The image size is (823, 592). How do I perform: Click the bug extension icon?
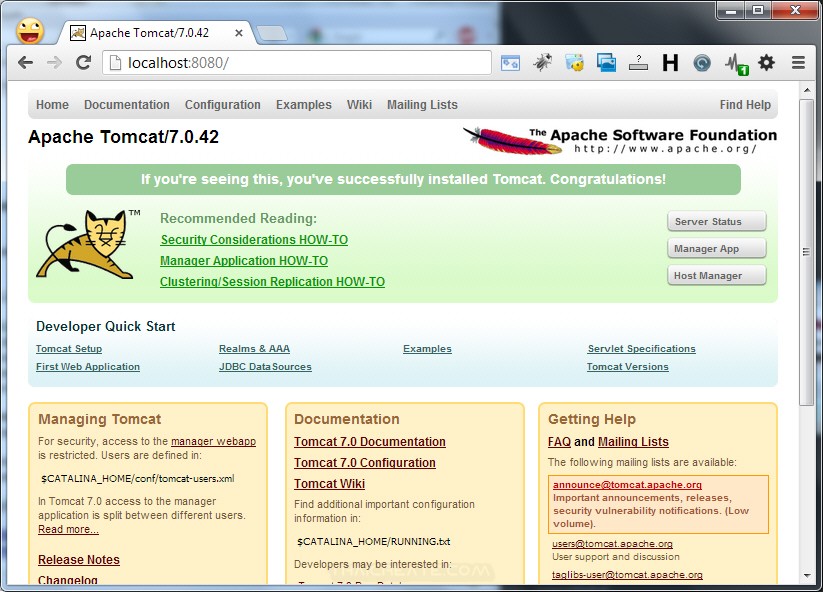click(543, 63)
